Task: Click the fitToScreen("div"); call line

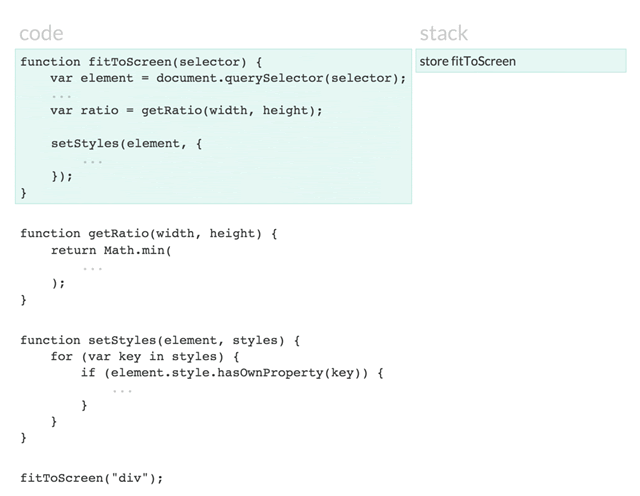Action: tap(92, 478)
